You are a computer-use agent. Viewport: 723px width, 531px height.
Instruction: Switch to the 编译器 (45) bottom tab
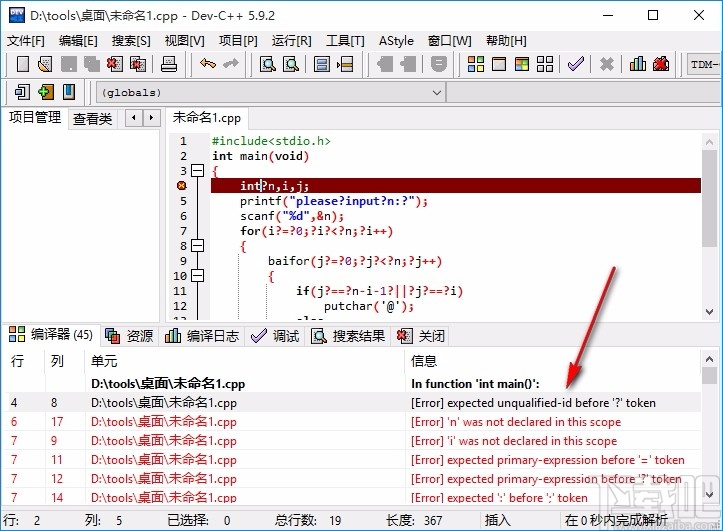point(51,335)
